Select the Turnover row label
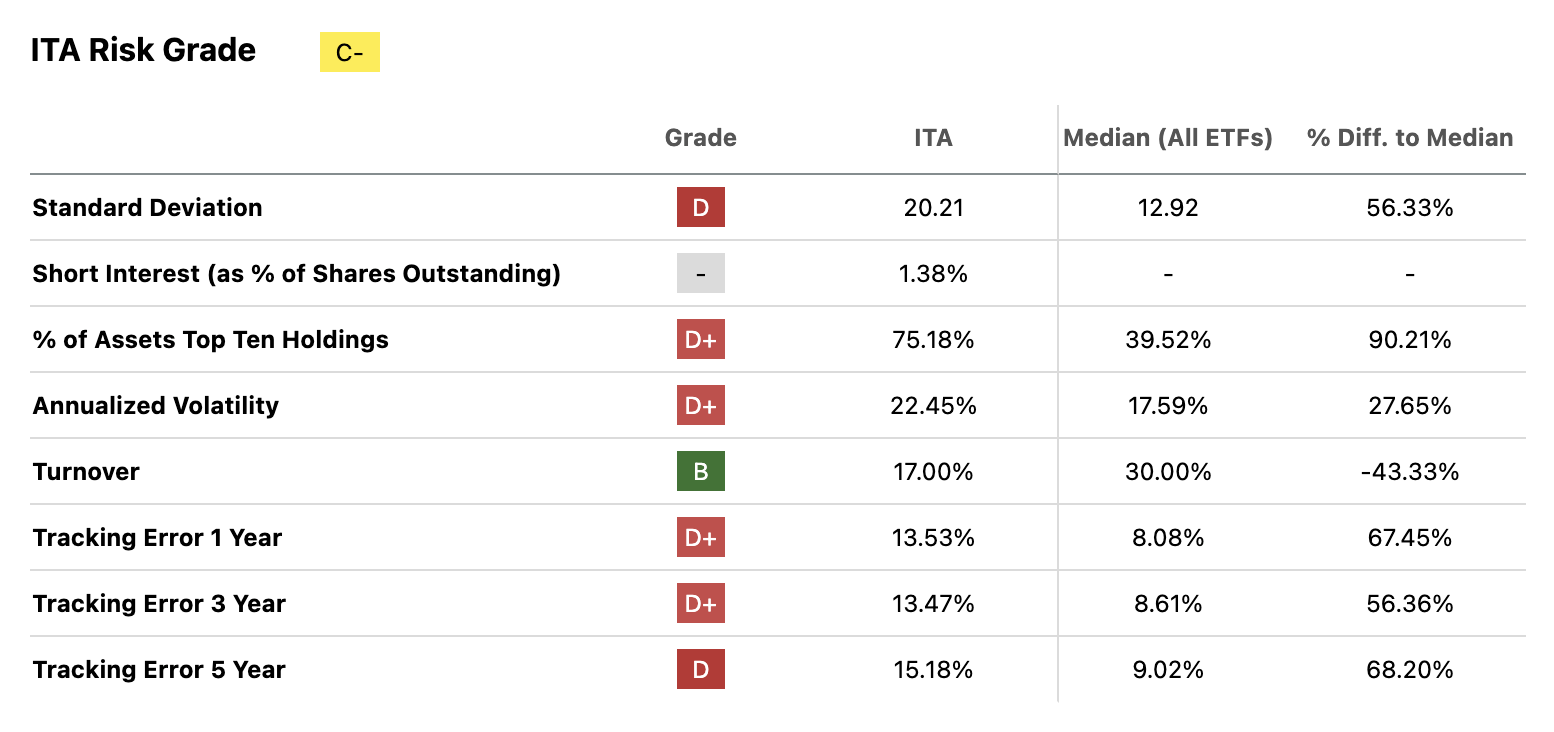The image size is (1554, 732). pos(86,472)
